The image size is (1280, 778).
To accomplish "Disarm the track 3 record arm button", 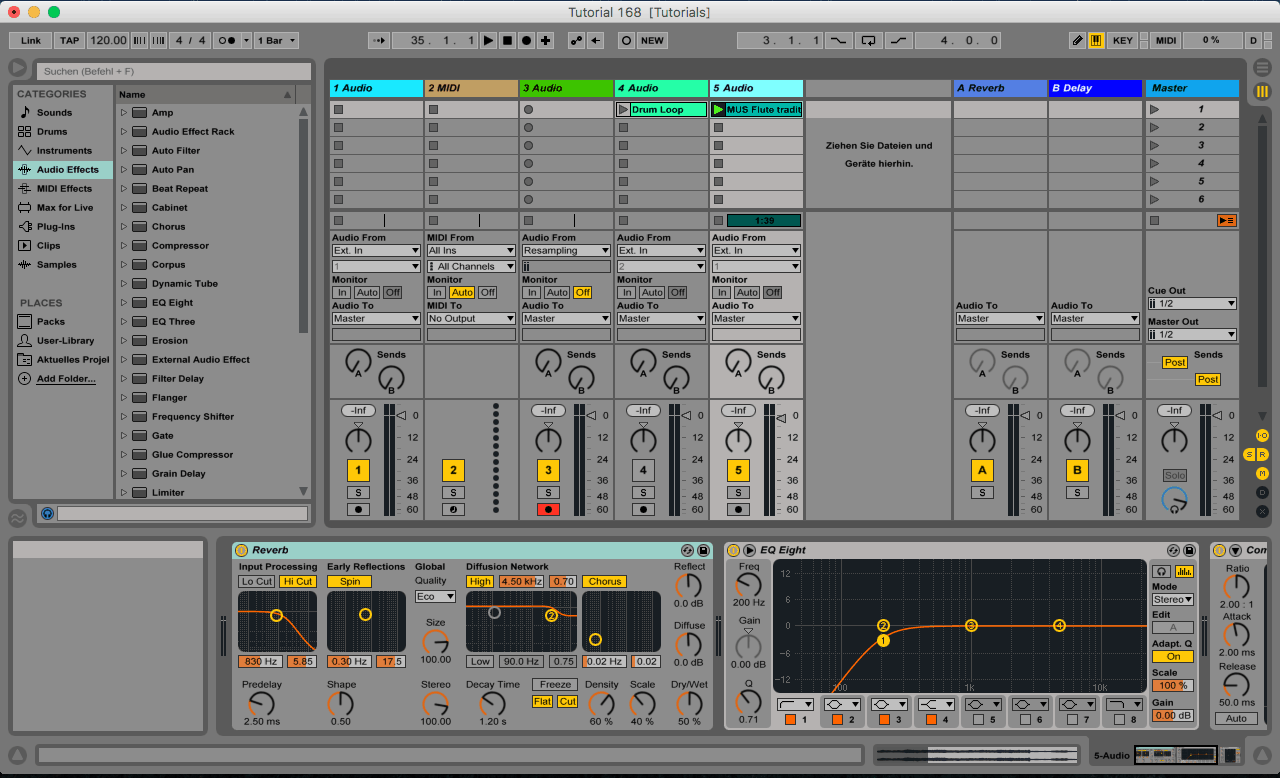I will [x=547, y=509].
